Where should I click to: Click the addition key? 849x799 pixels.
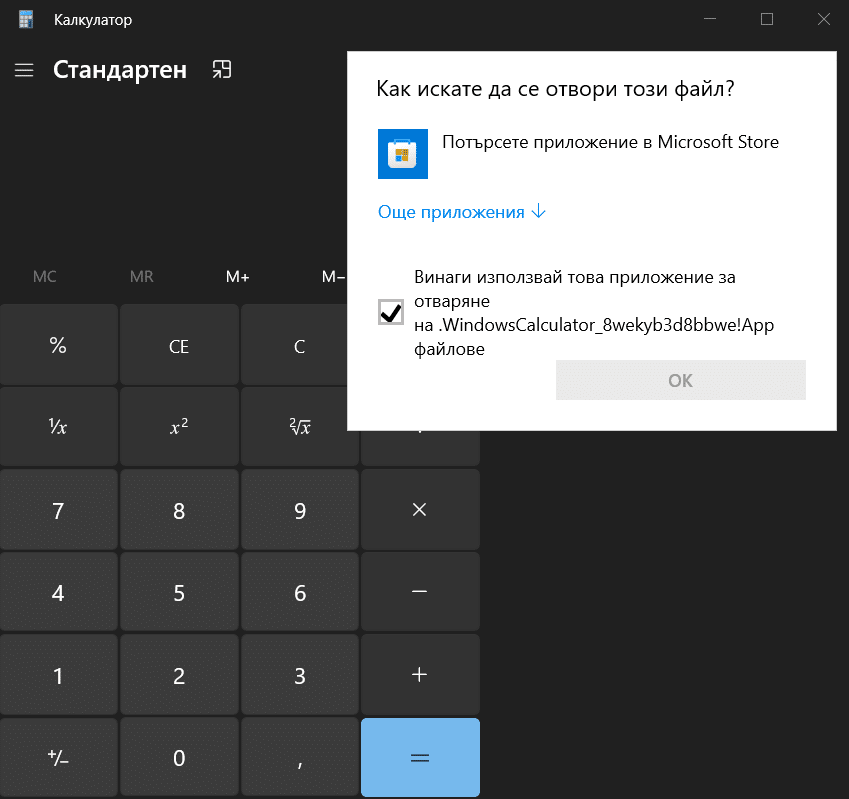[x=420, y=674]
